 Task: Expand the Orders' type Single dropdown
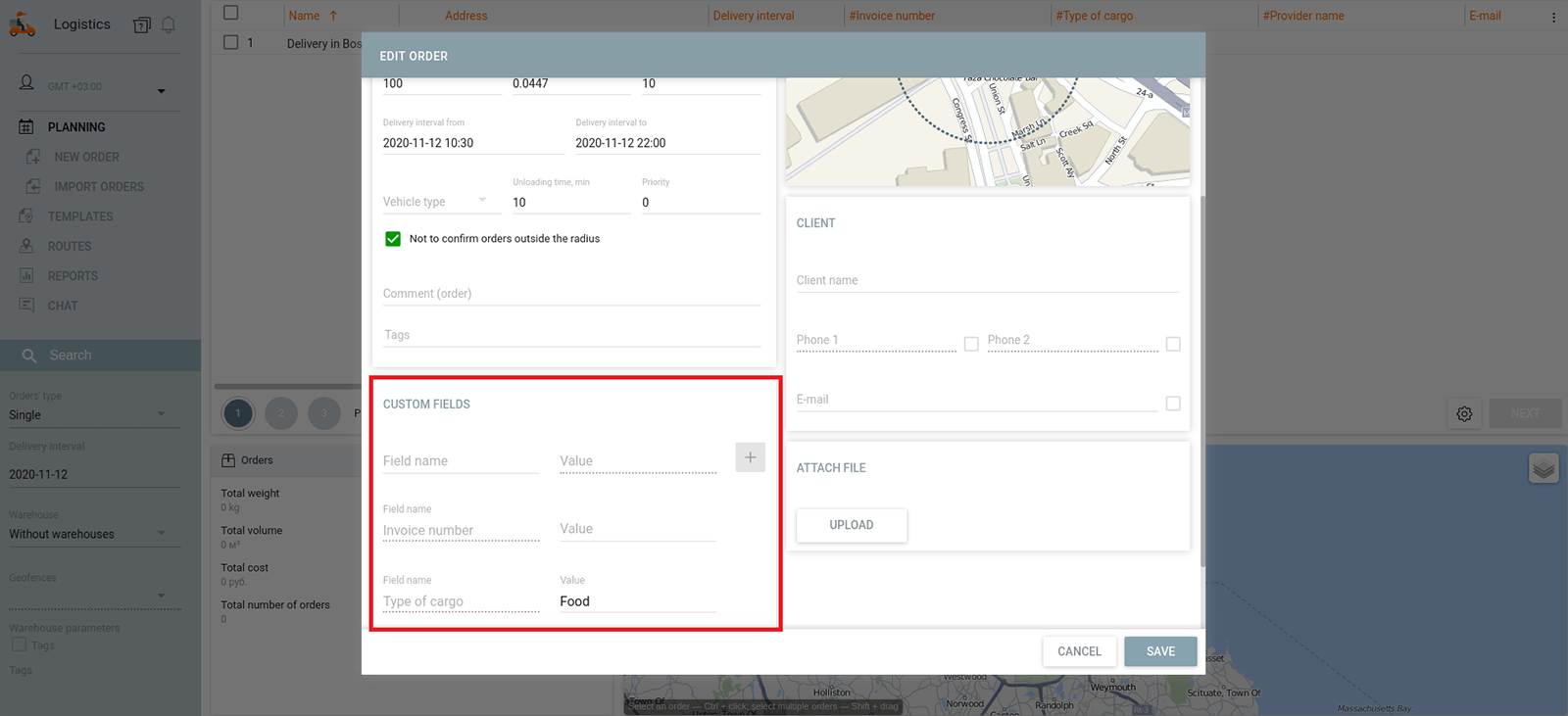(x=88, y=415)
